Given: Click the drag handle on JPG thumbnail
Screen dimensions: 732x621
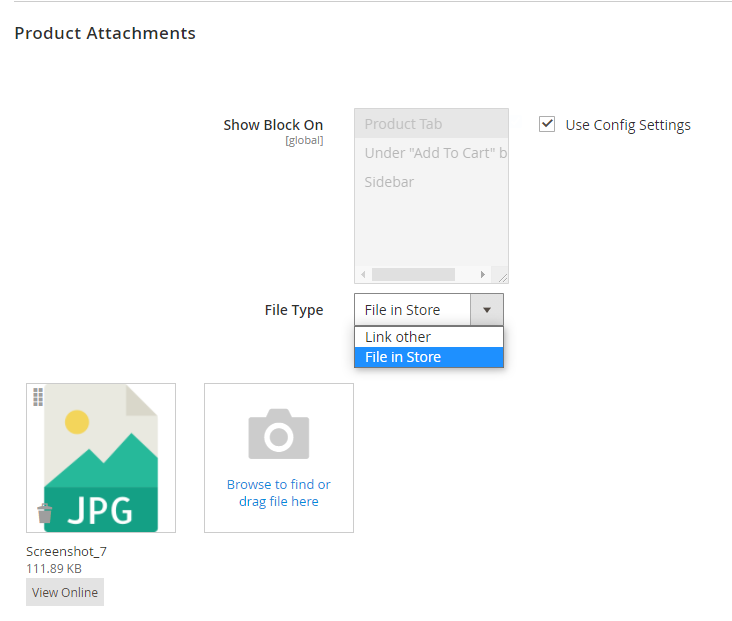Looking at the screenshot, I should [x=39, y=397].
